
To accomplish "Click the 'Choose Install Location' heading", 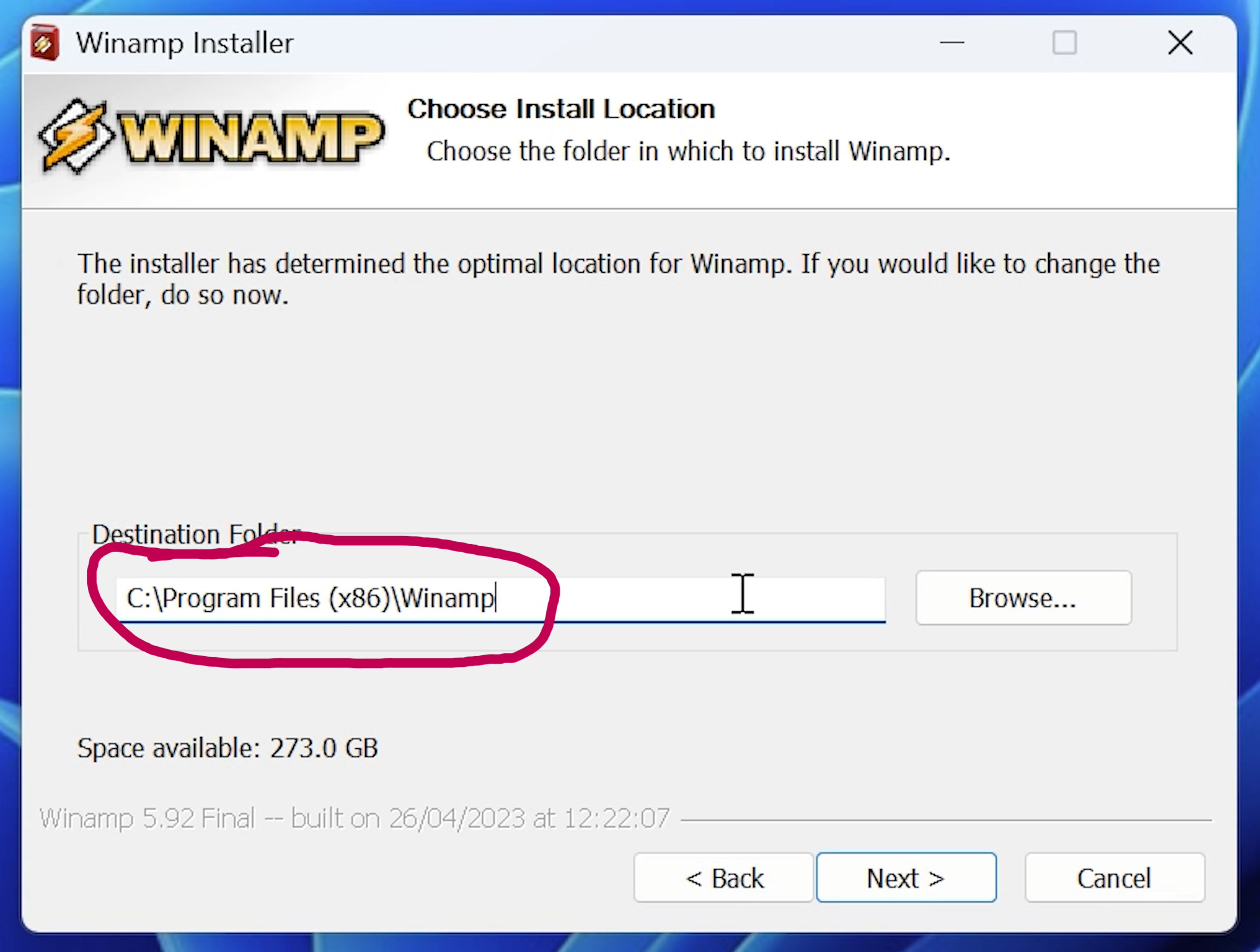I will tap(561, 109).
